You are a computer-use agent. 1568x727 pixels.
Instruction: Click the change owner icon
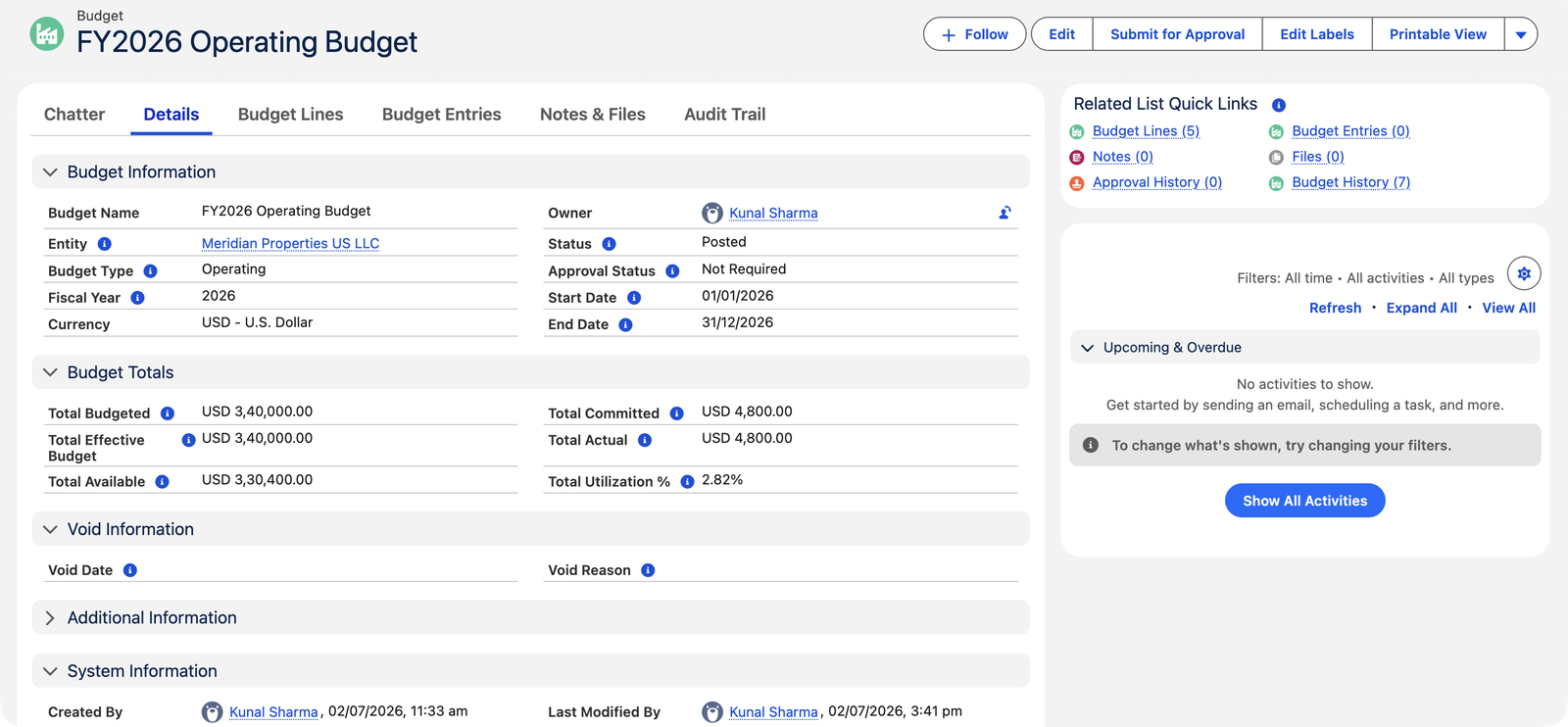tap(1004, 213)
